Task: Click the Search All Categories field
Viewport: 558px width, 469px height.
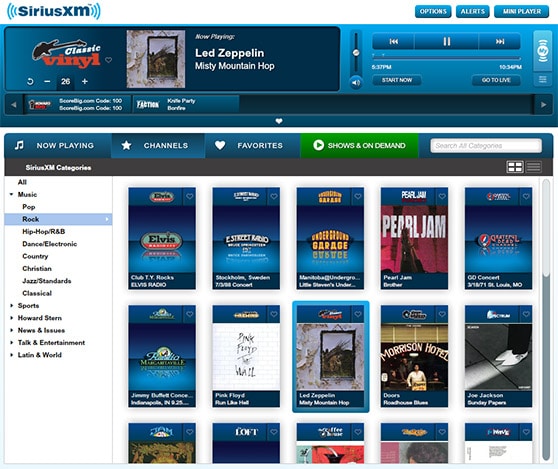Action: click(x=486, y=146)
